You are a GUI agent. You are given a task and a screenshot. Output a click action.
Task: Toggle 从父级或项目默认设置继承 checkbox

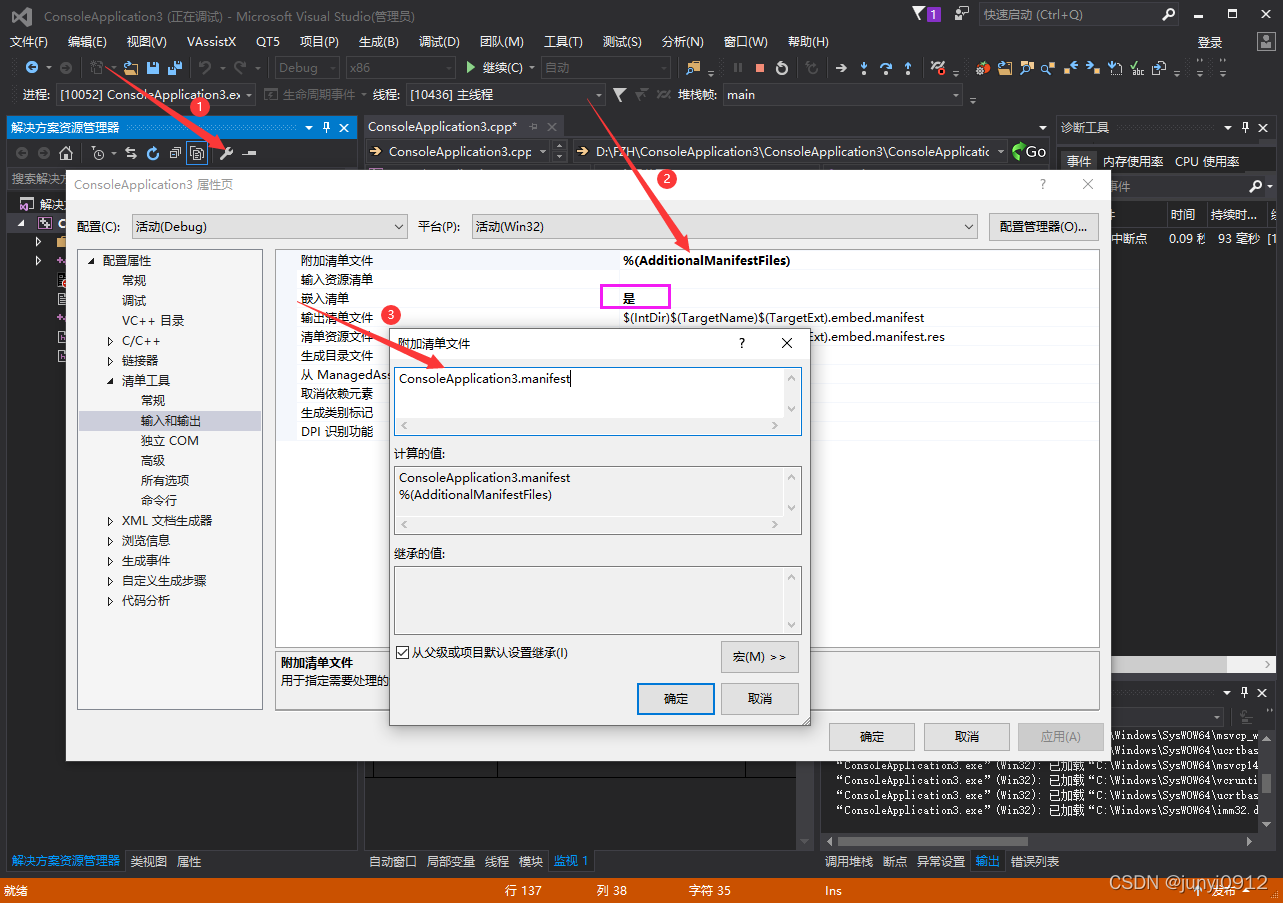(x=402, y=653)
